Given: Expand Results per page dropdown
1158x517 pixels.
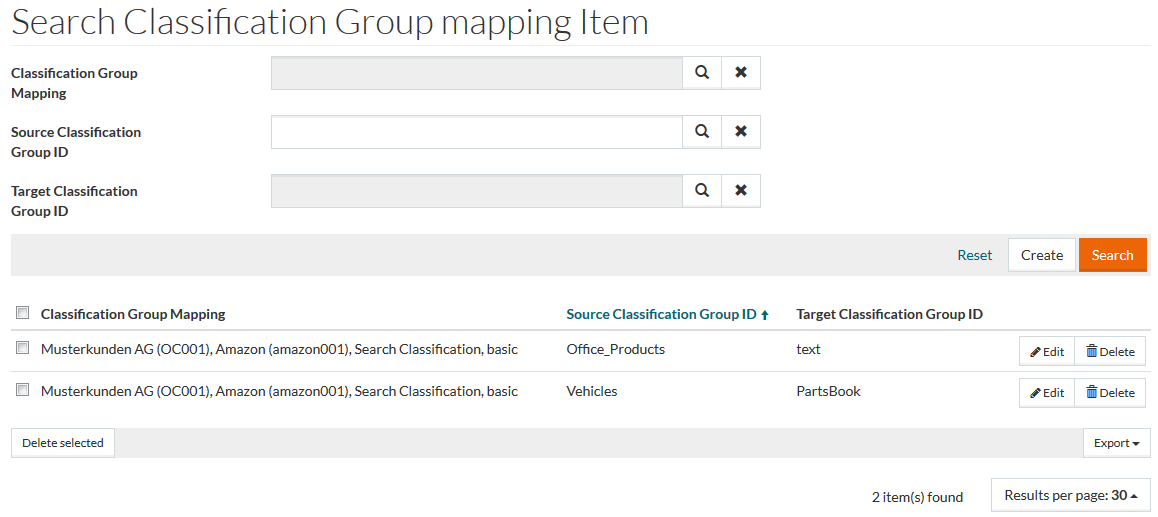Looking at the screenshot, I should point(1070,495).
